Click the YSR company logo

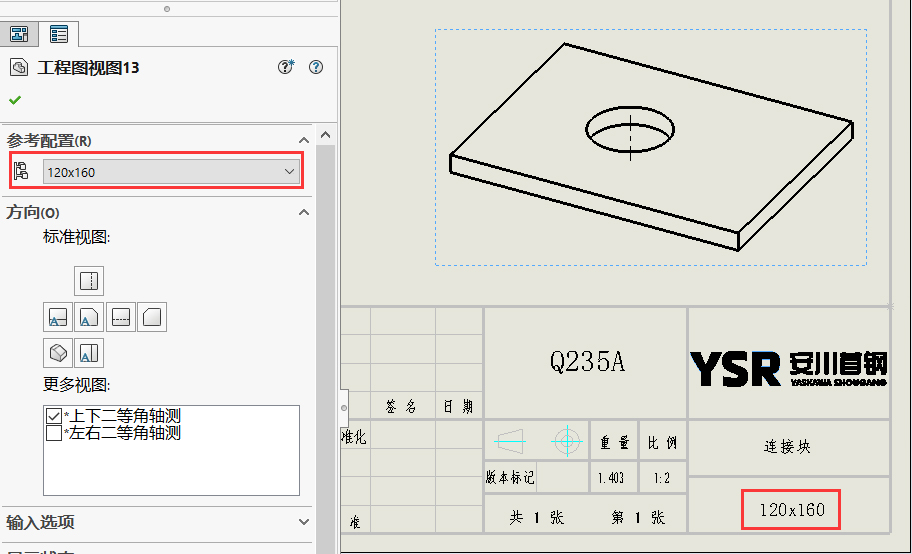pyautogui.click(x=788, y=369)
